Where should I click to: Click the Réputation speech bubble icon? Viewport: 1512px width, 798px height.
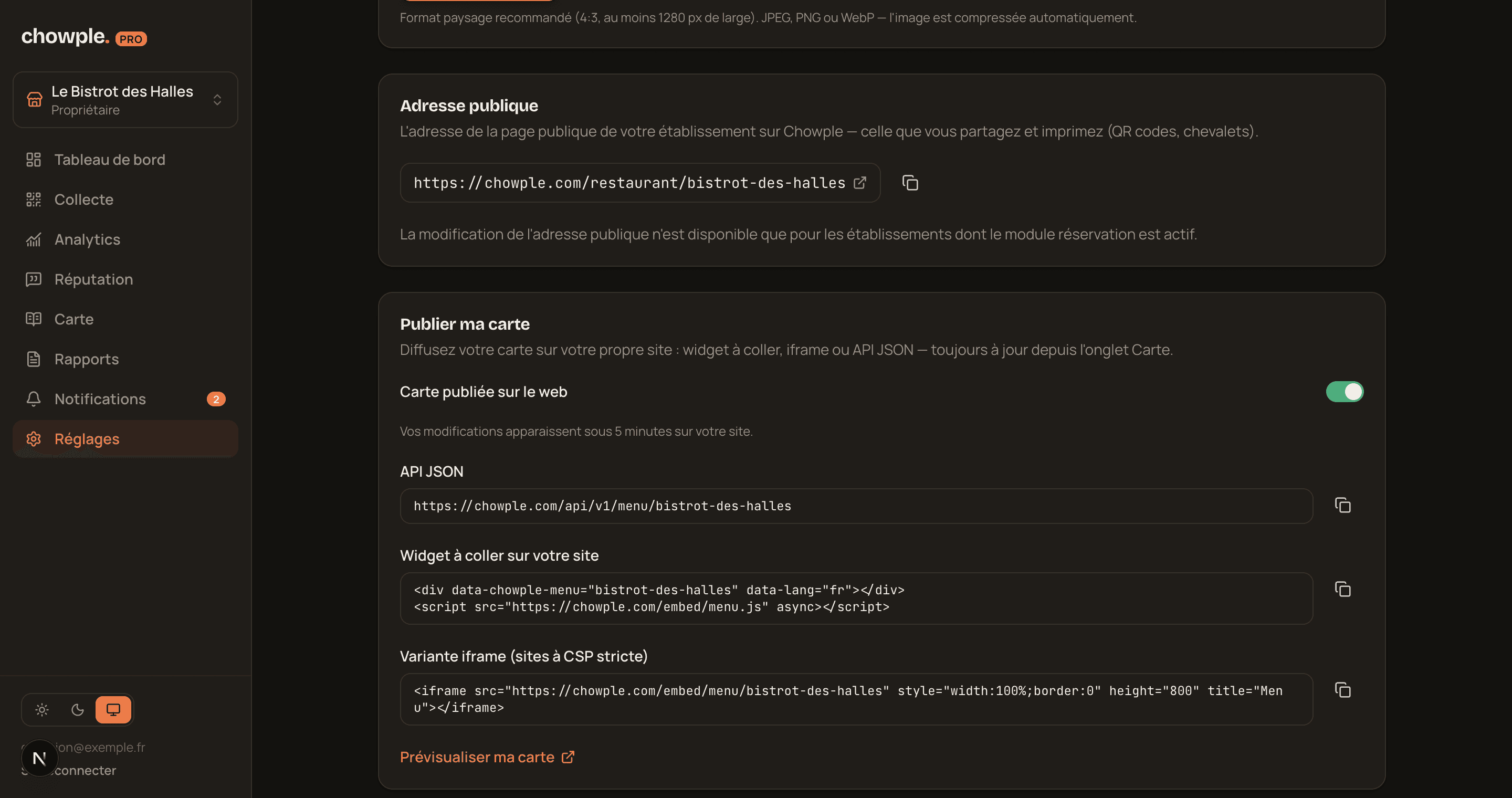34,279
